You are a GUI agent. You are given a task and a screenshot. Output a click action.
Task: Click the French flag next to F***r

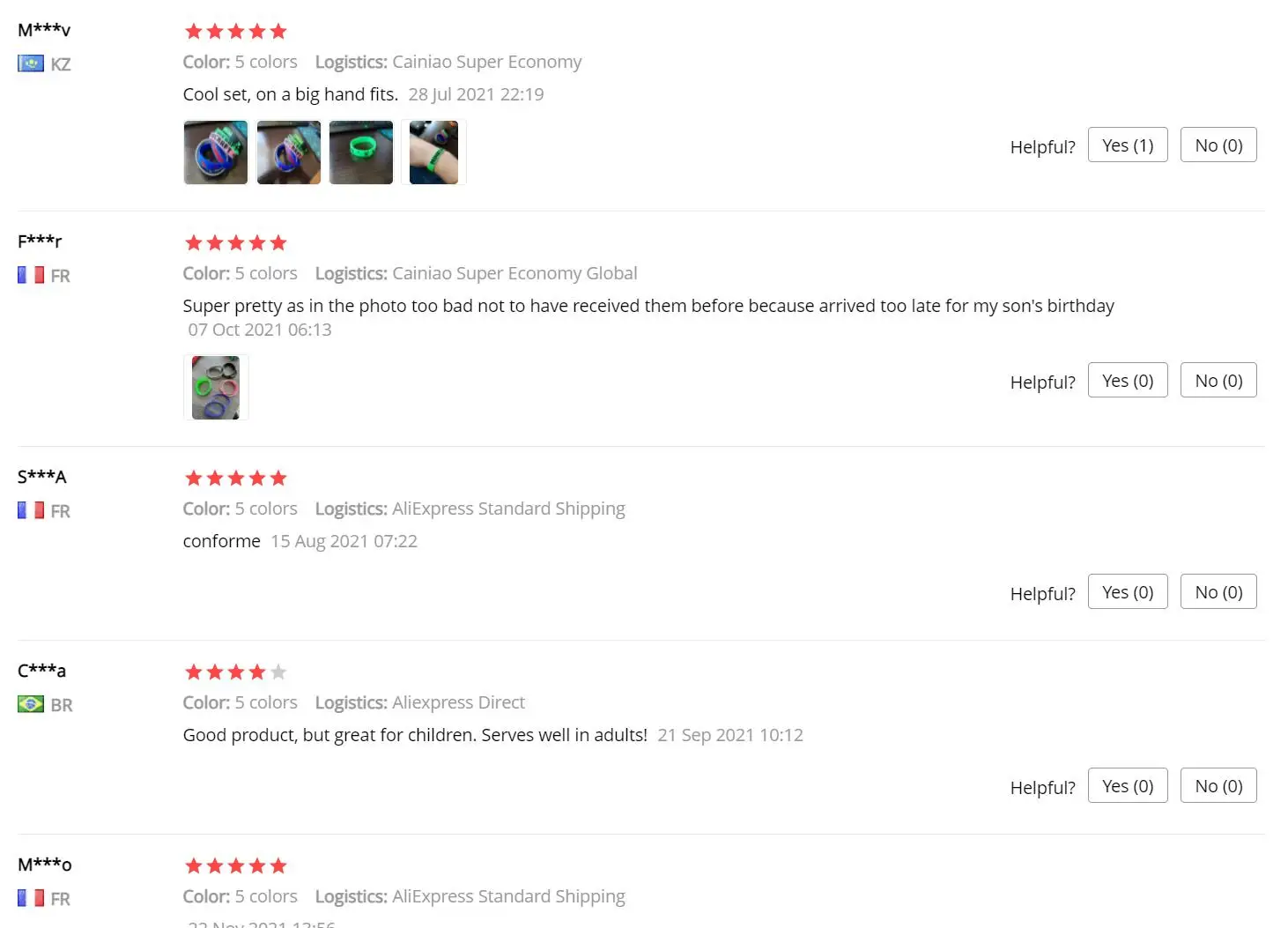[x=31, y=275]
